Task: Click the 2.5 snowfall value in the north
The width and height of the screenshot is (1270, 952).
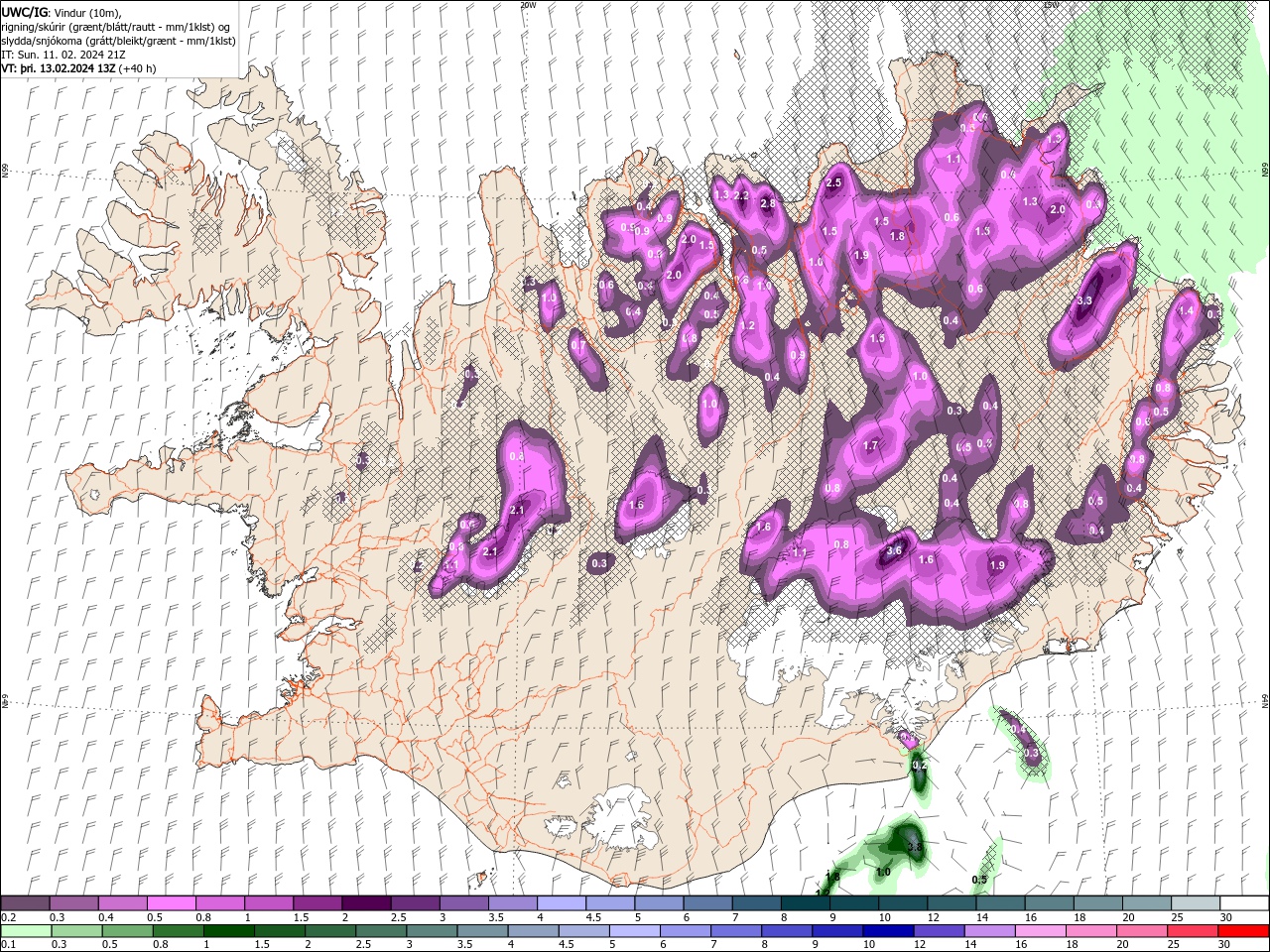Action: pos(833,182)
